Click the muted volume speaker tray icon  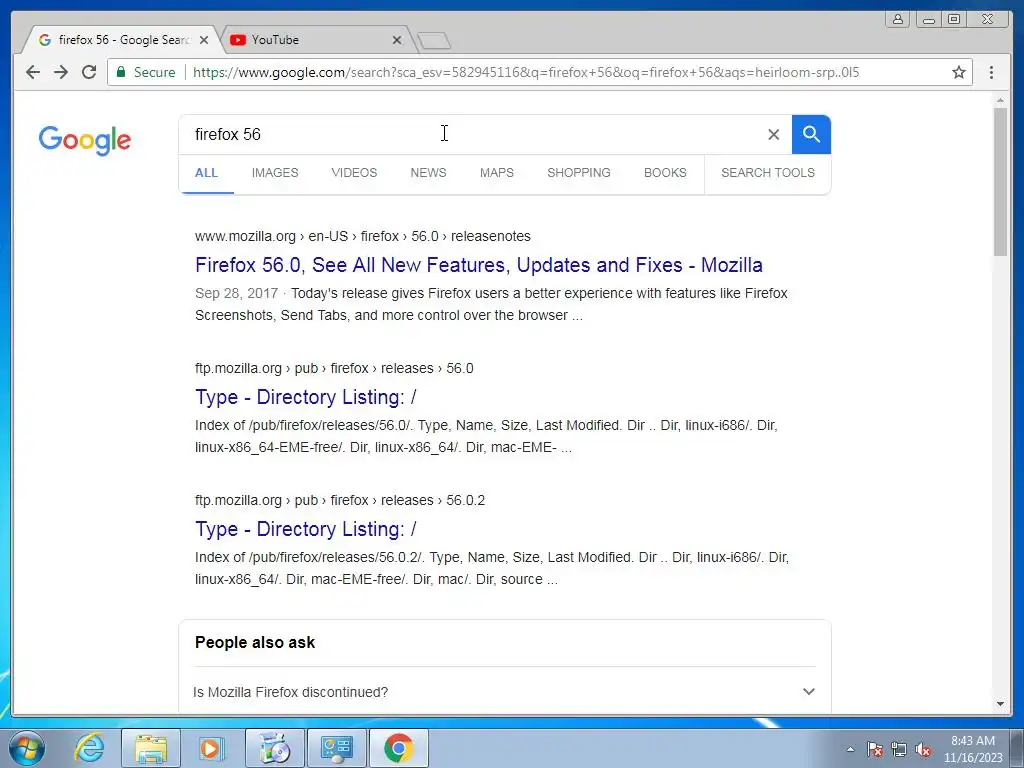pyautogui.click(x=923, y=749)
